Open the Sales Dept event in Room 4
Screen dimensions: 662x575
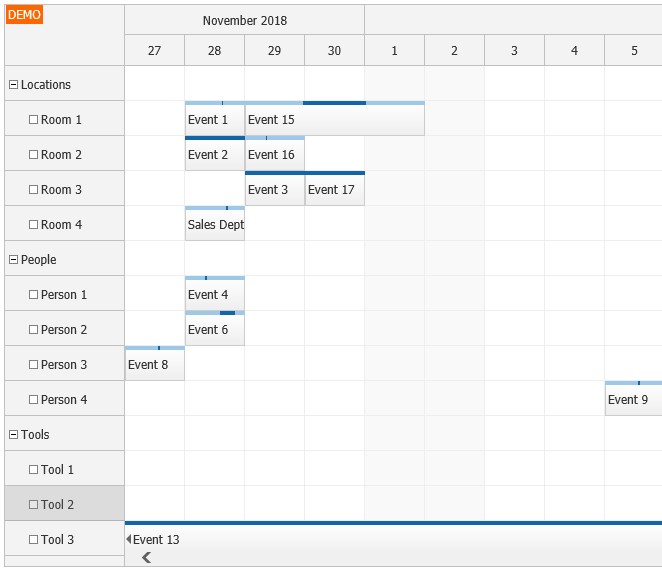(215, 226)
